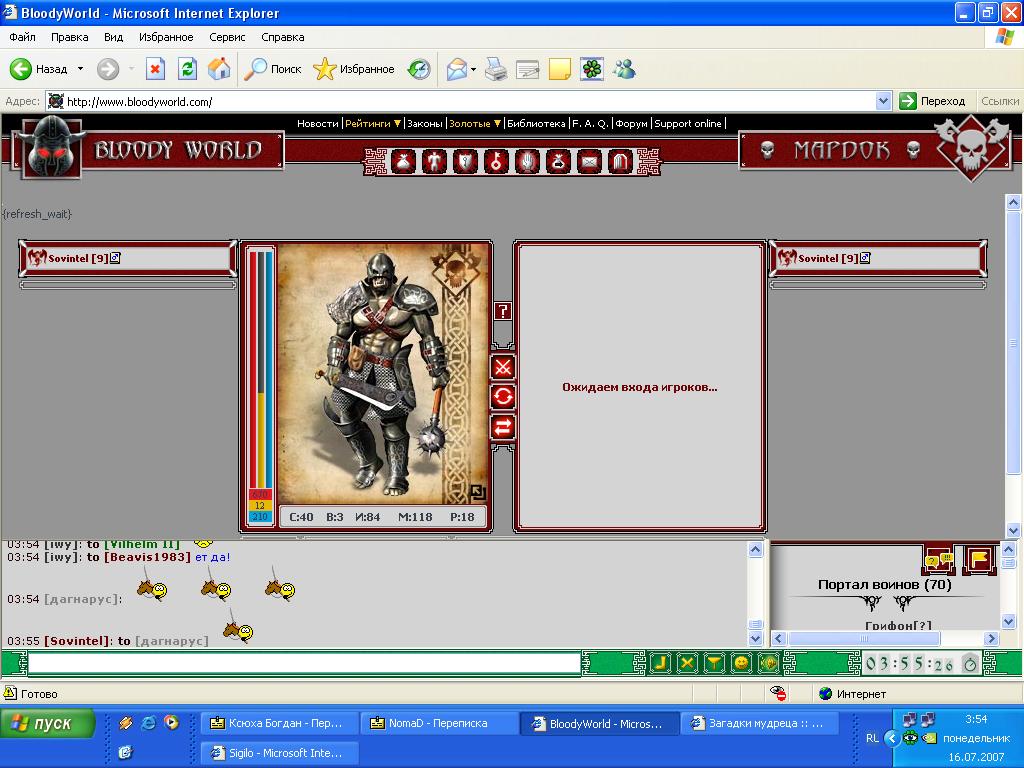Click the пуск Start button
This screenshot has width=1024, height=768.
47,724
